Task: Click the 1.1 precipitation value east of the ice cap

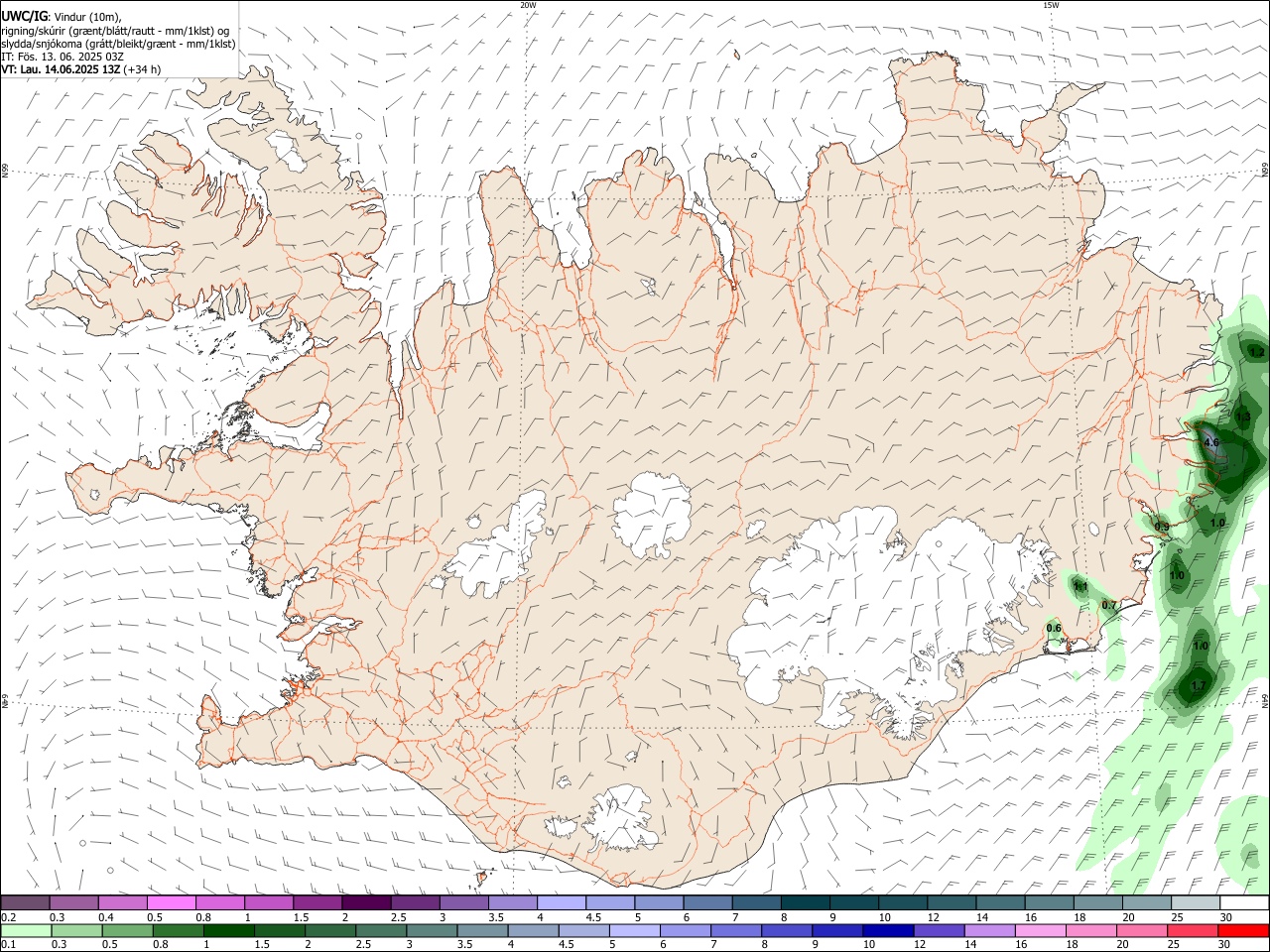Action: tap(1081, 587)
